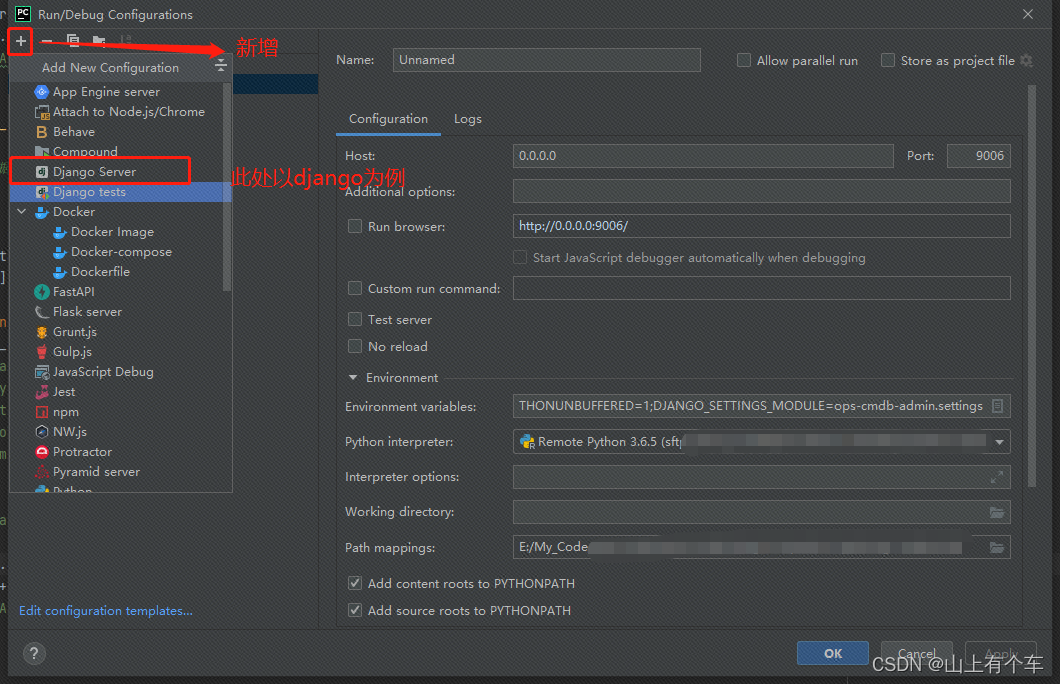Open Edit configuration templates link

[x=106, y=611]
